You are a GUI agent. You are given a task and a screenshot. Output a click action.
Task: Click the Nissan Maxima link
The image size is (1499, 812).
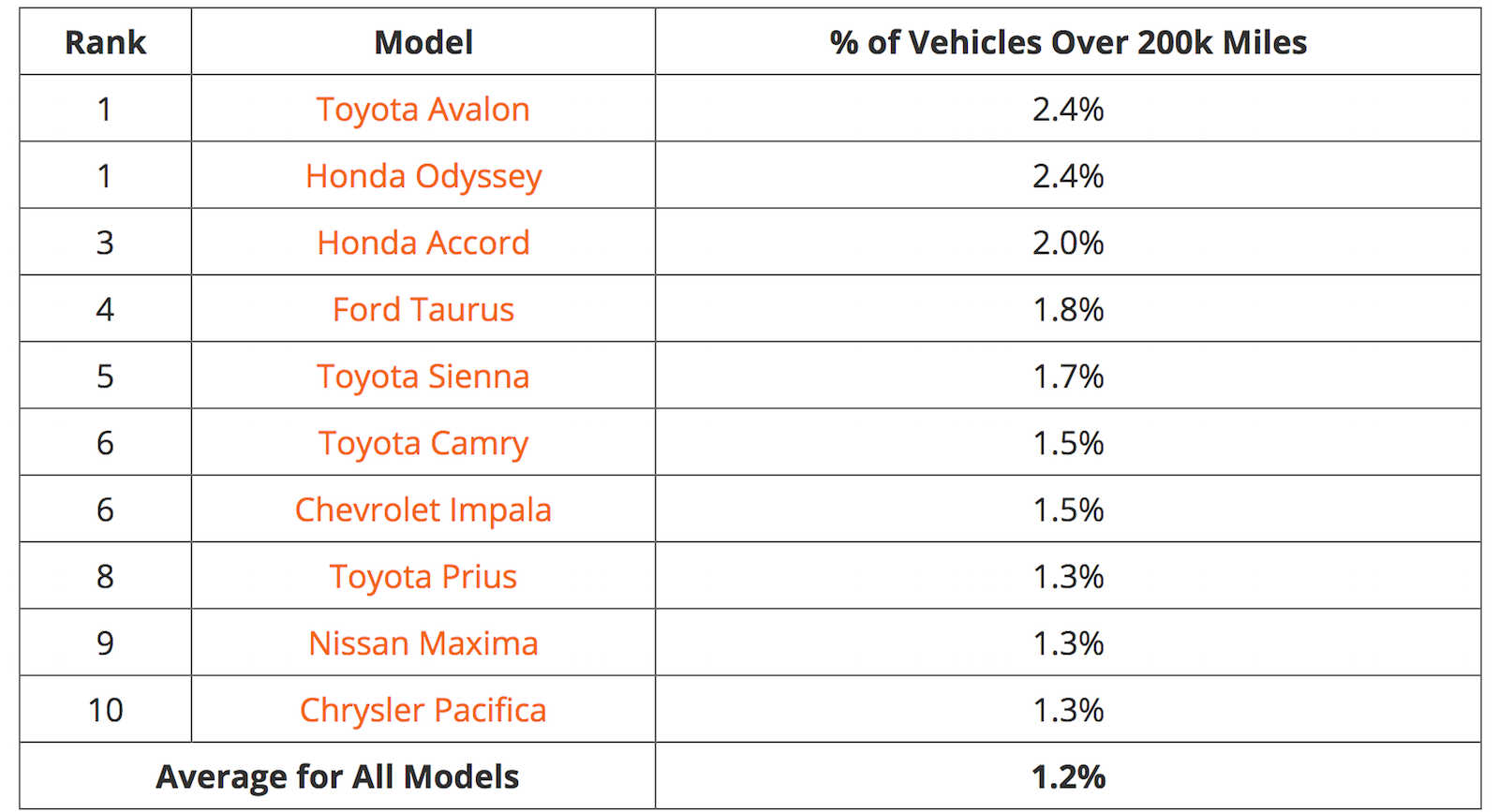(423, 643)
